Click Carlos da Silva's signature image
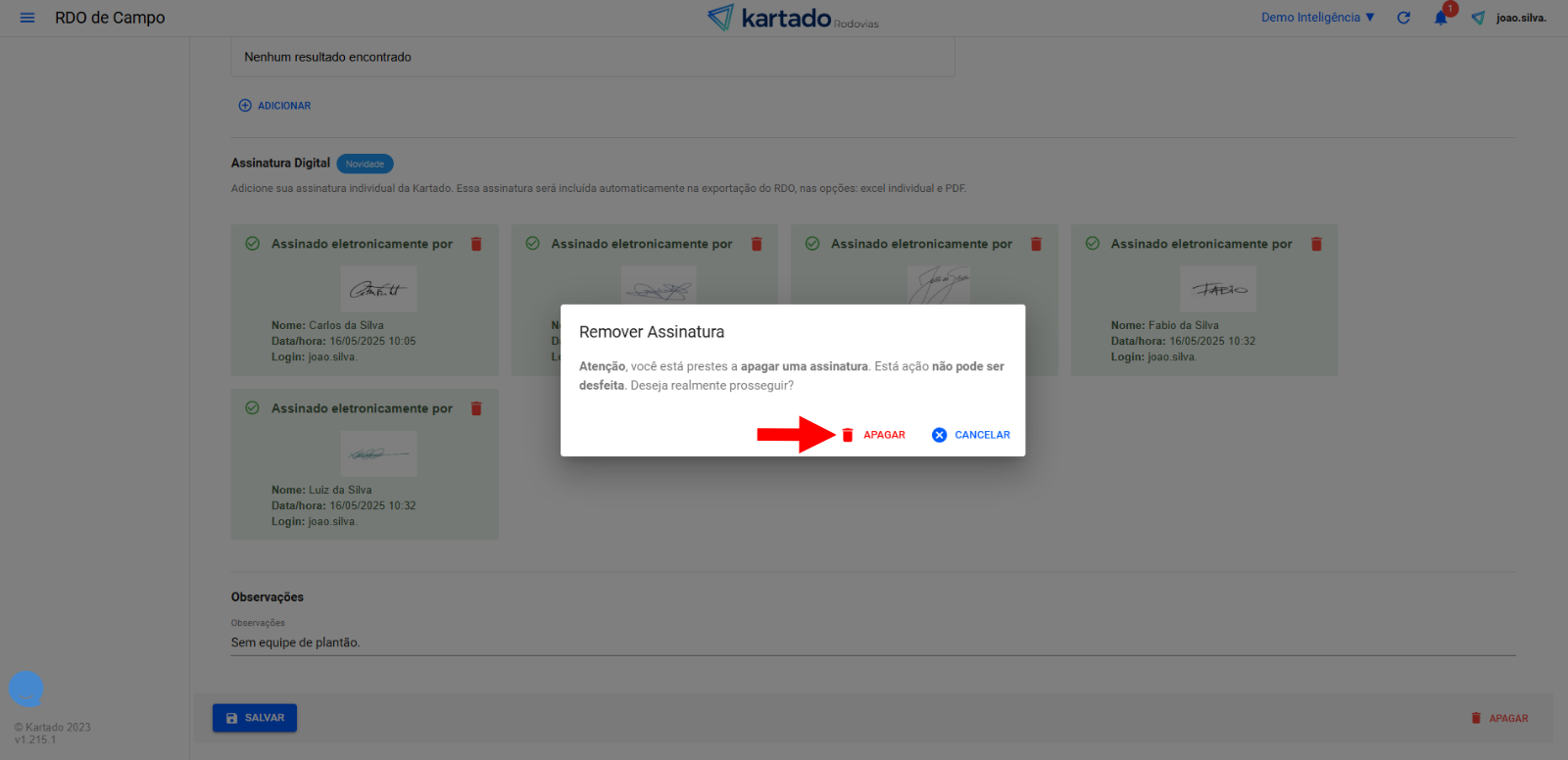Screen dimensions: 1568x760 point(378,289)
